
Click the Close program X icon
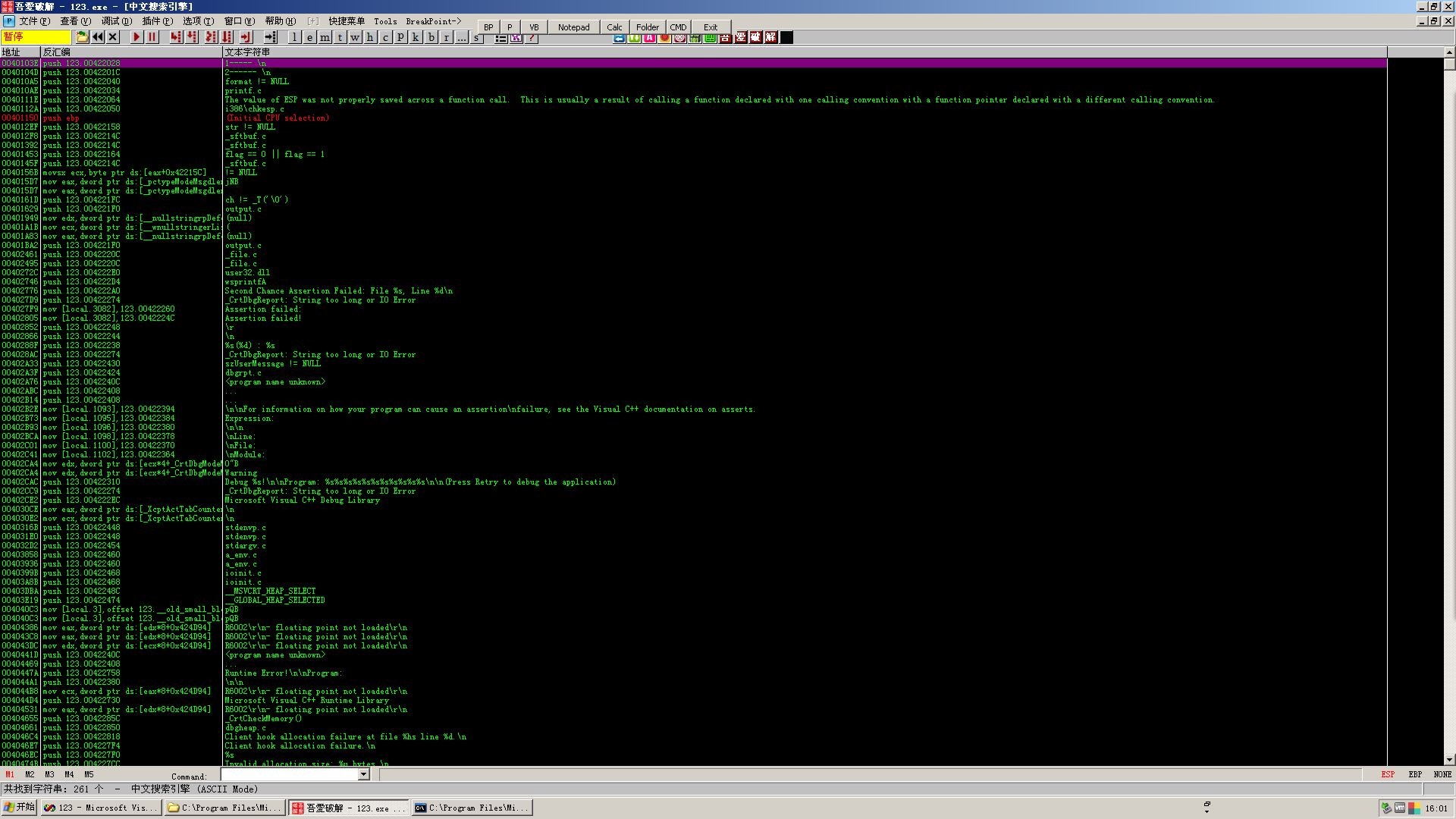(x=113, y=37)
